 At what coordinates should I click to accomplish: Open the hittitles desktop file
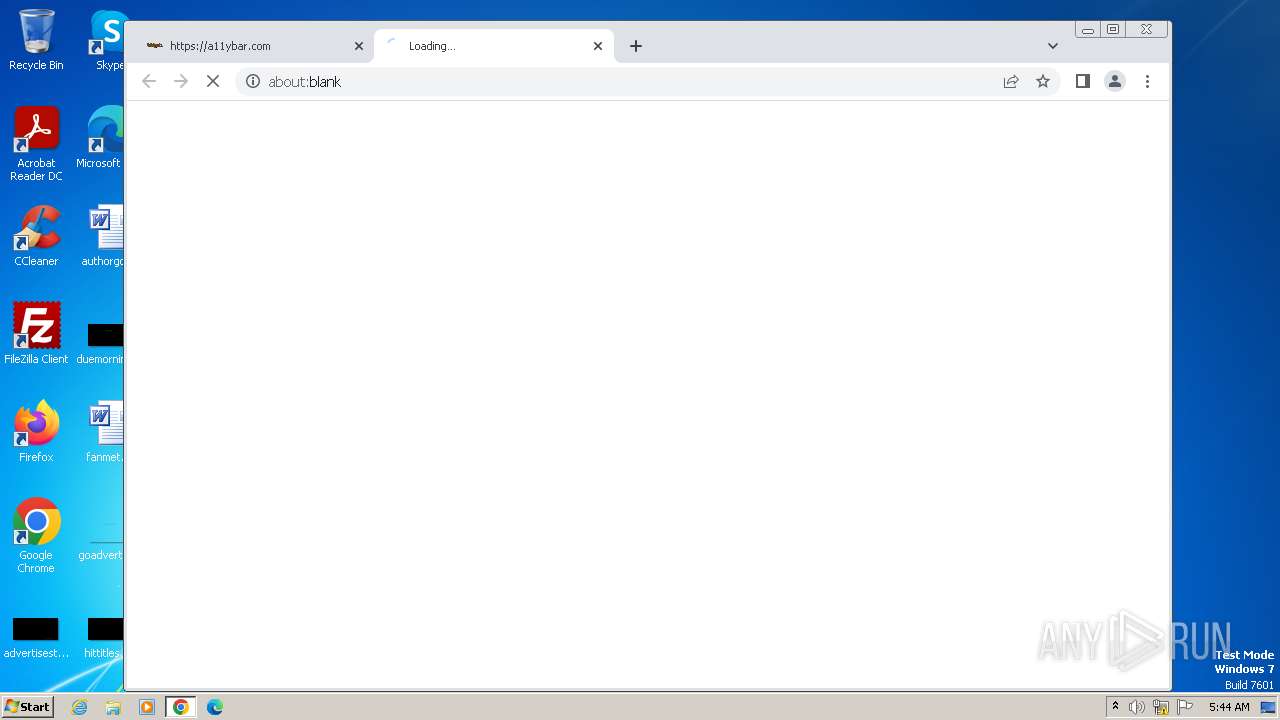point(103,637)
